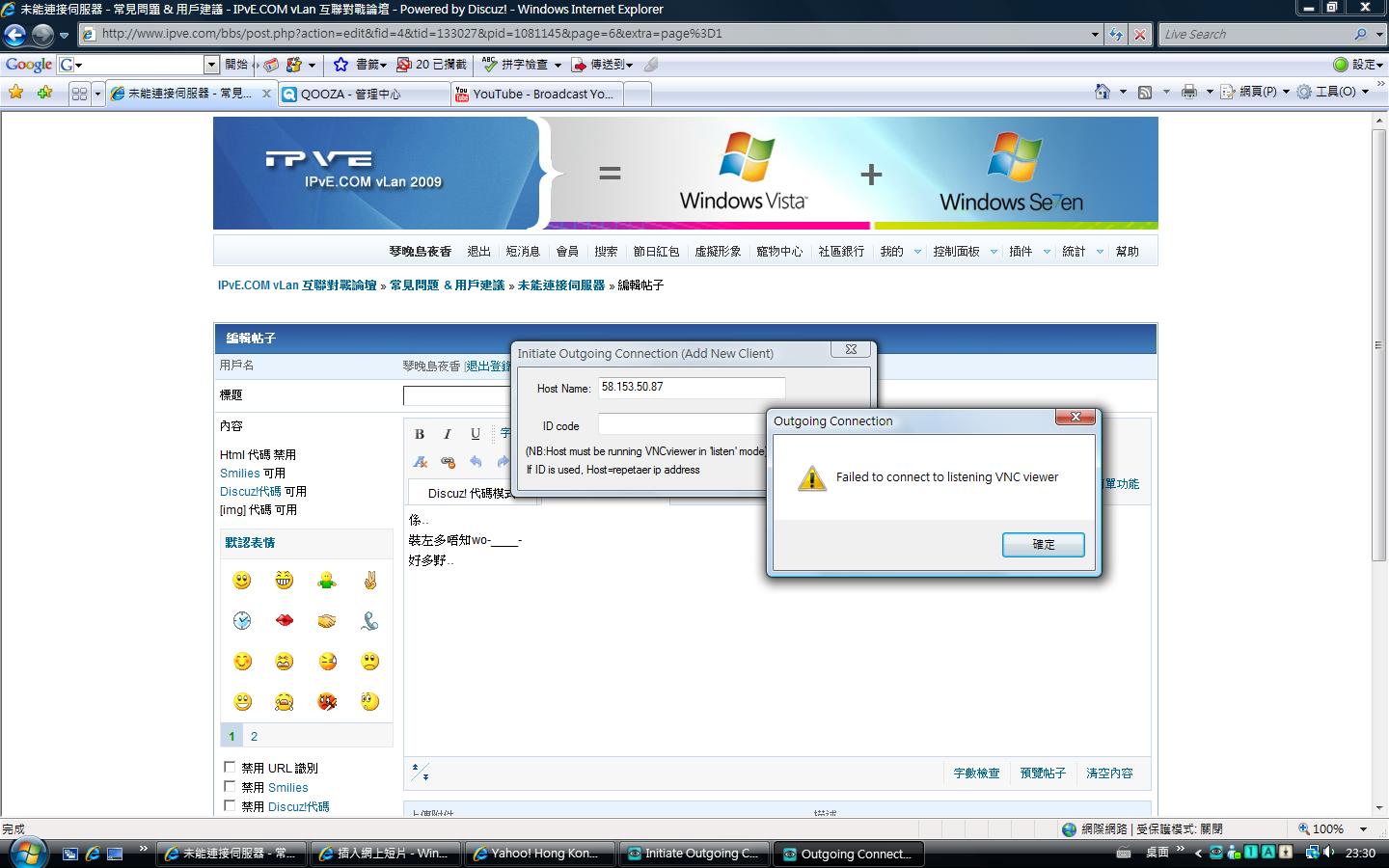1389x868 pixels.
Task: Click 確定 in the Outgoing Connection error dialog
Action: pos(1043,544)
